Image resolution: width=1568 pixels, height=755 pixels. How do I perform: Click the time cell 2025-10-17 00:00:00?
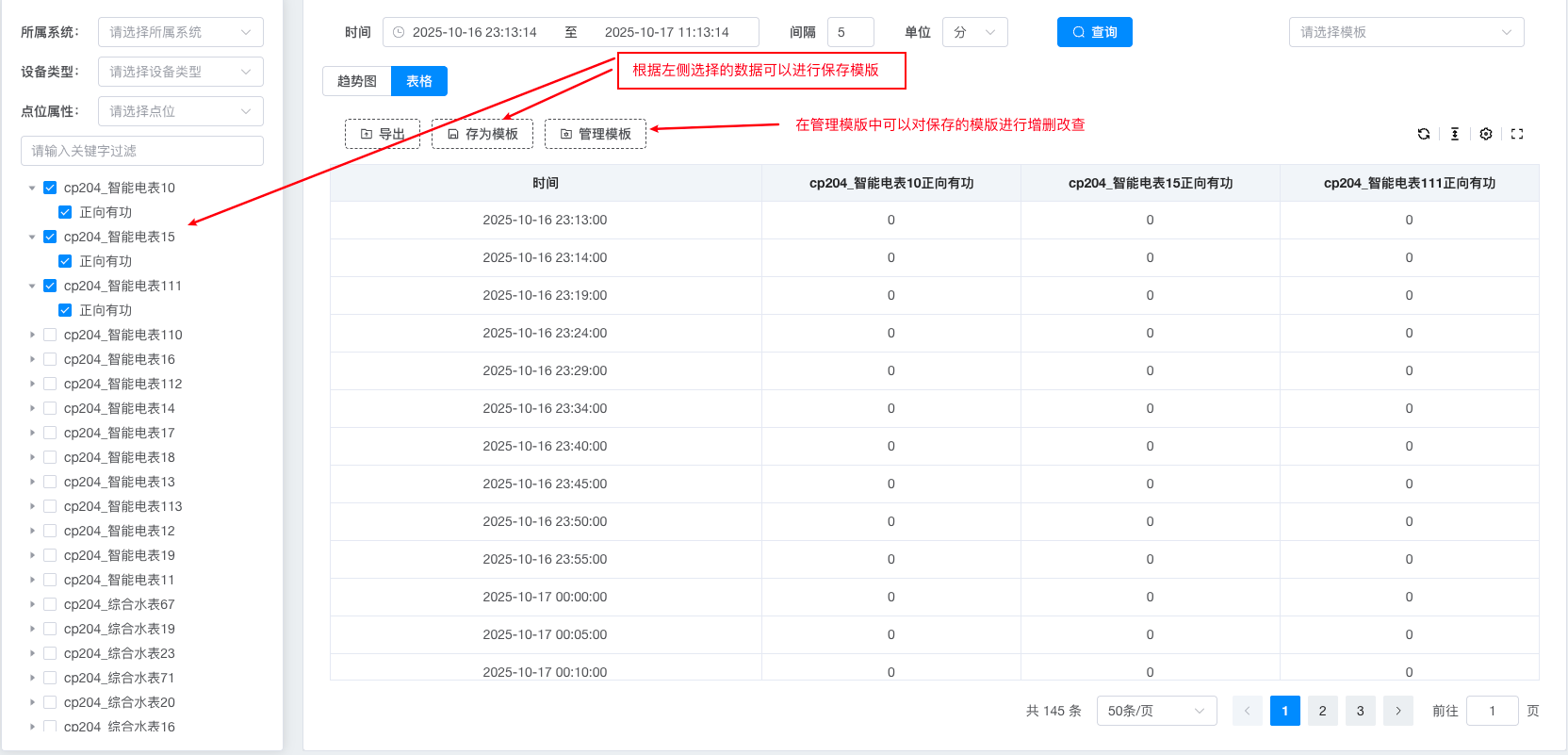545,597
